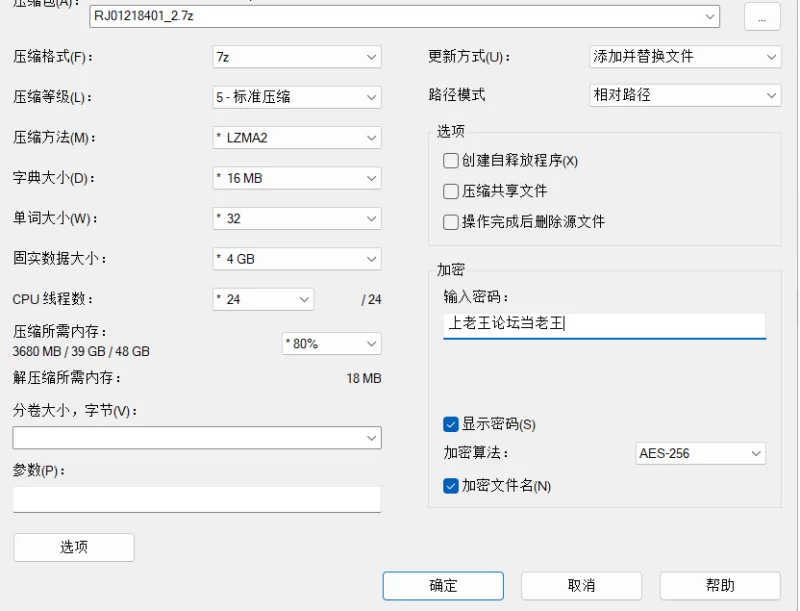
Task: Open the 路径模式 relative path dropdown
Action: 685,95
